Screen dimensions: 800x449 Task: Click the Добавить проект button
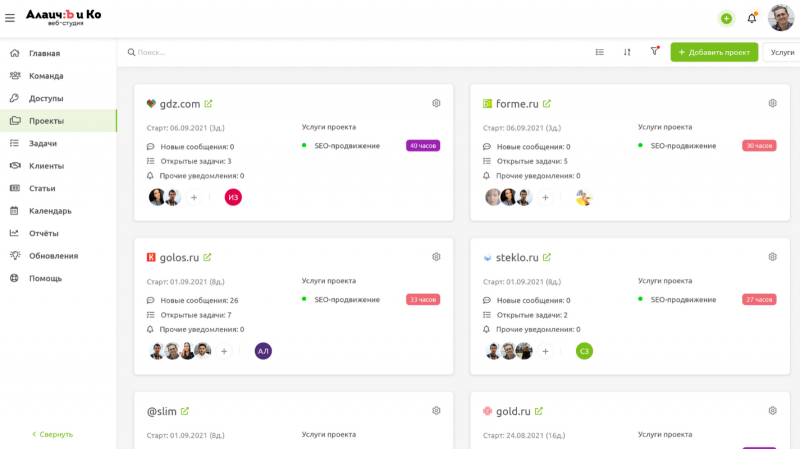click(x=714, y=52)
